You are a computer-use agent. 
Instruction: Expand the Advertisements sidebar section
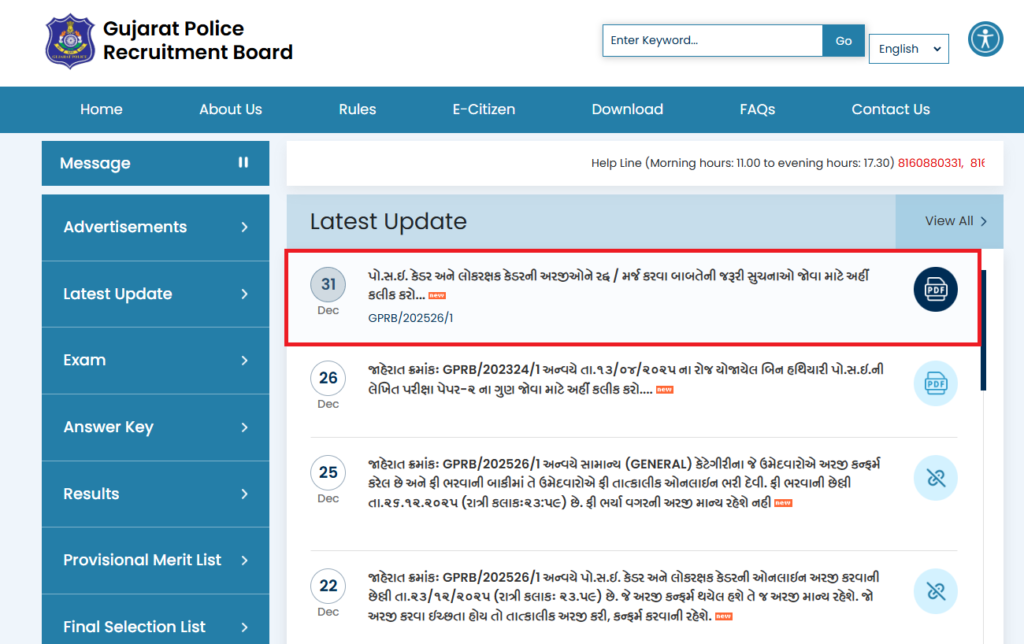(155, 227)
